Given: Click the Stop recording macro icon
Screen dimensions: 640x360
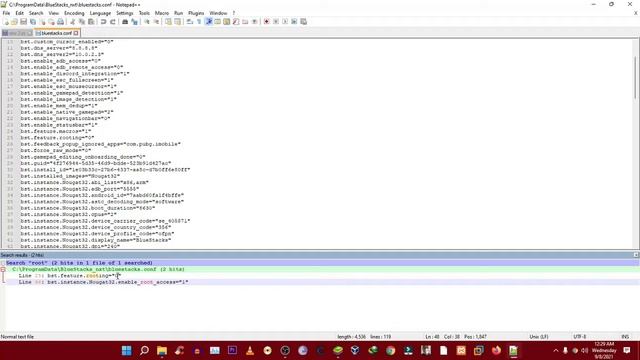Looking at the screenshot, I should (276, 22).
